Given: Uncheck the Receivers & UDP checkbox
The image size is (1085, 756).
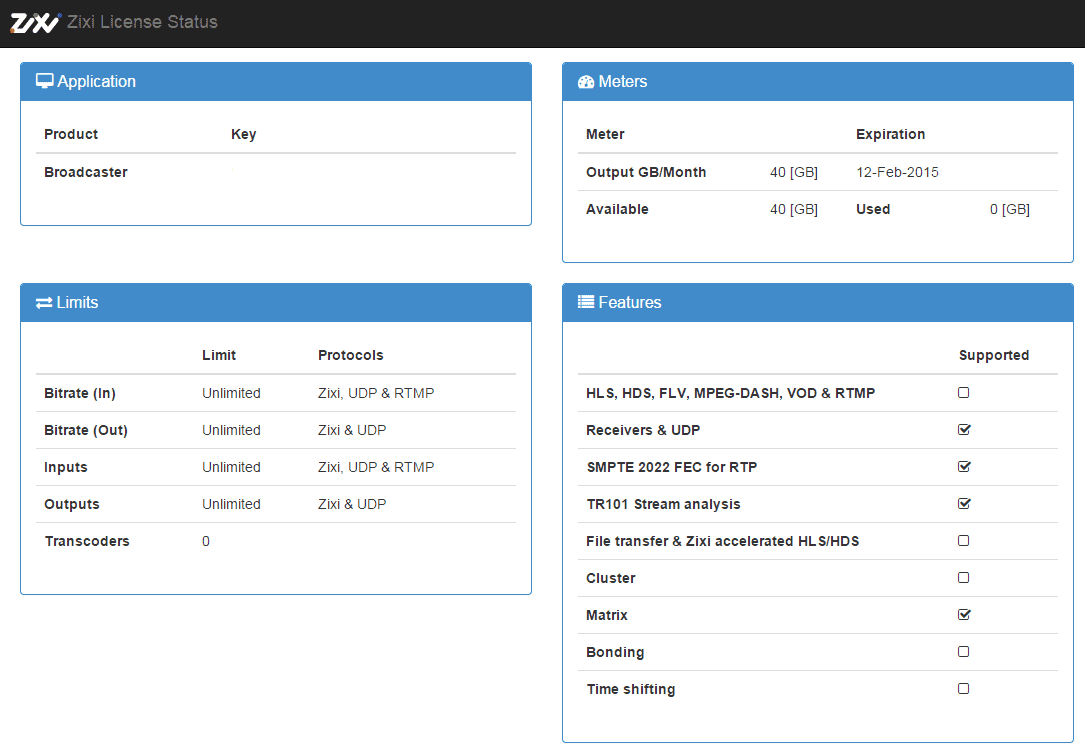Looking at the screenshot, I should tap(964, 430).
